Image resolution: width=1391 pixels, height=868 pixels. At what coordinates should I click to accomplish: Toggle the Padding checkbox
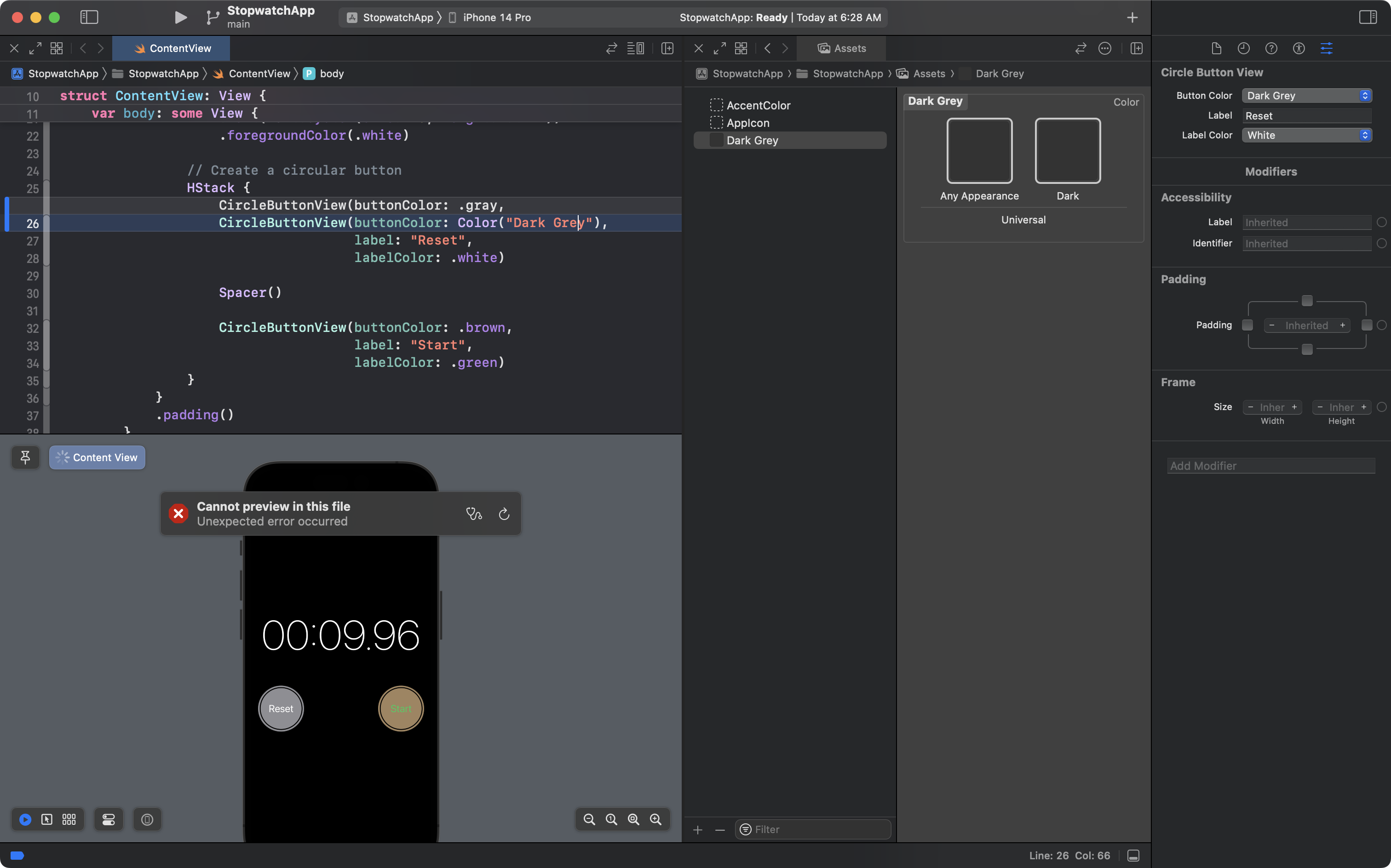click(x=1247, y=325)
